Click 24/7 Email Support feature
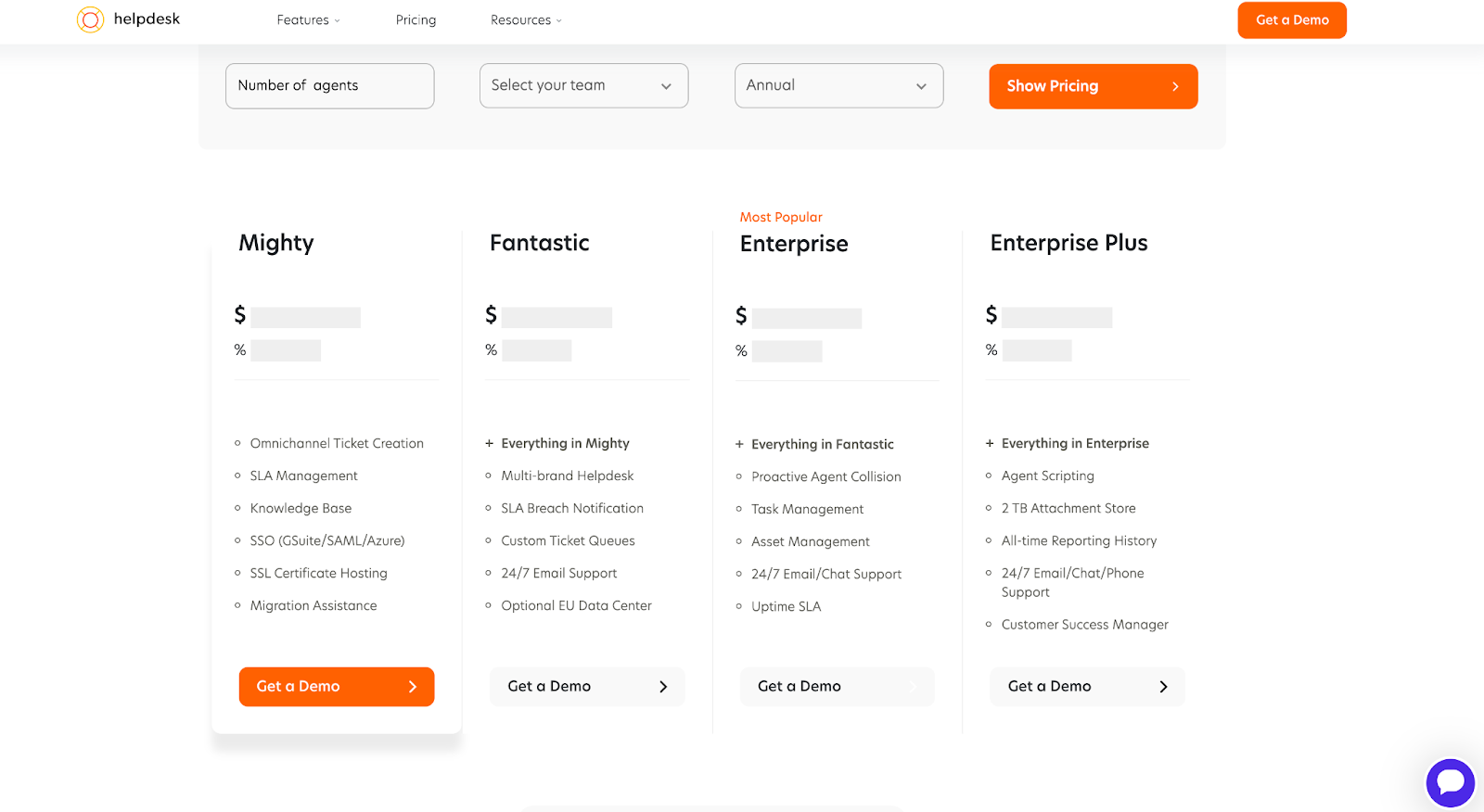1484x812 pixels. click(x=559, y=574)
